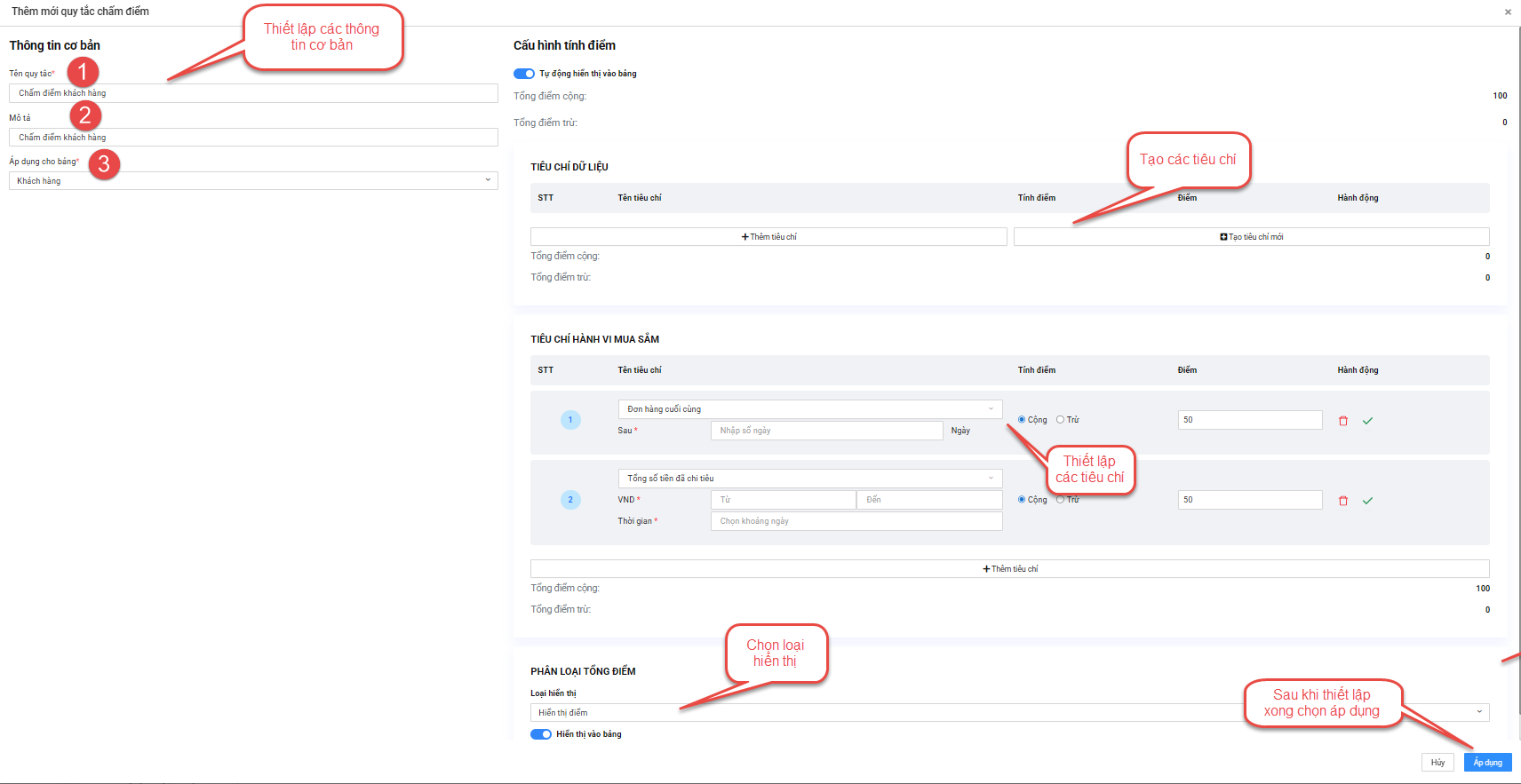Confirm the 'Đơn hàng cuối cùng' criterion with its green check
The image size is (1521, 784).
(1367, 421)
